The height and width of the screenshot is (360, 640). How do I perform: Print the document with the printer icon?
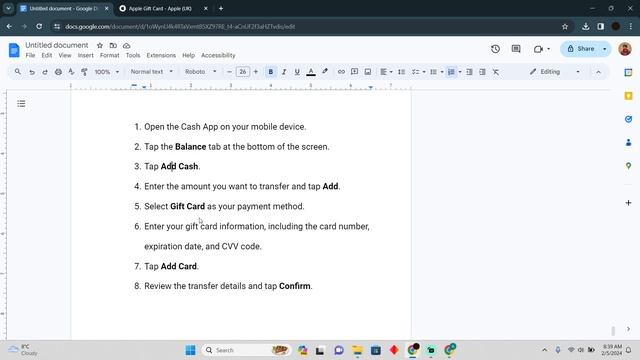tap(58, 72)
